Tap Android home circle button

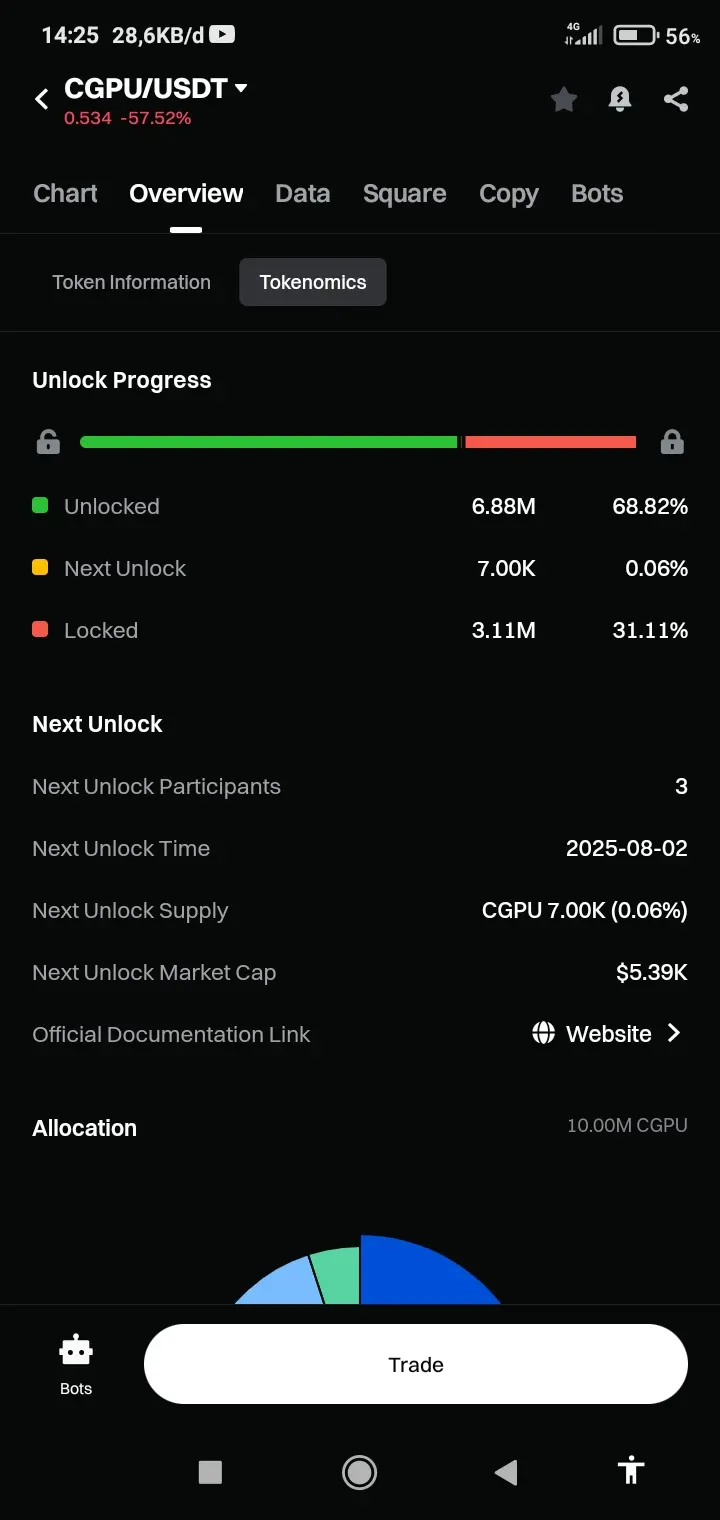click(359, 1471)
